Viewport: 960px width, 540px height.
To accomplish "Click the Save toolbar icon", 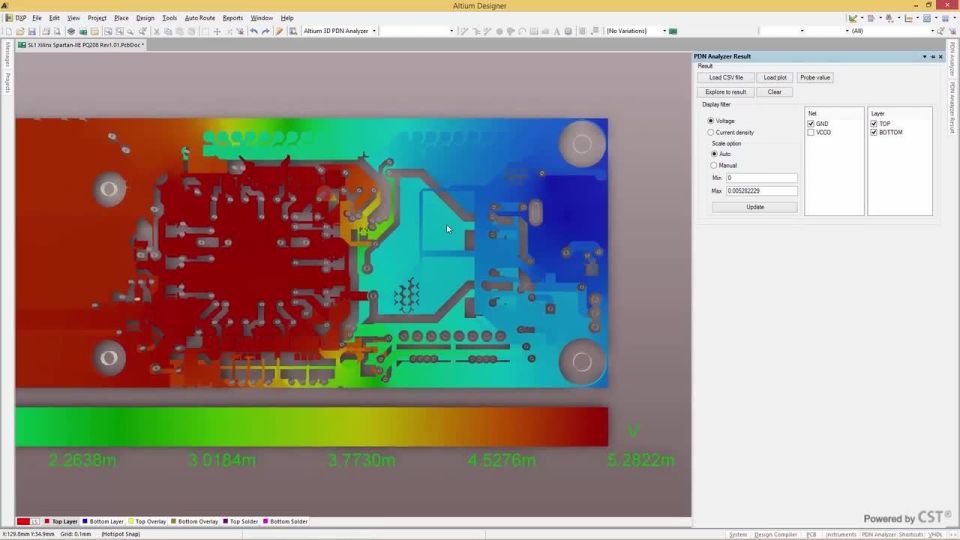I will (x=32, y=31).
